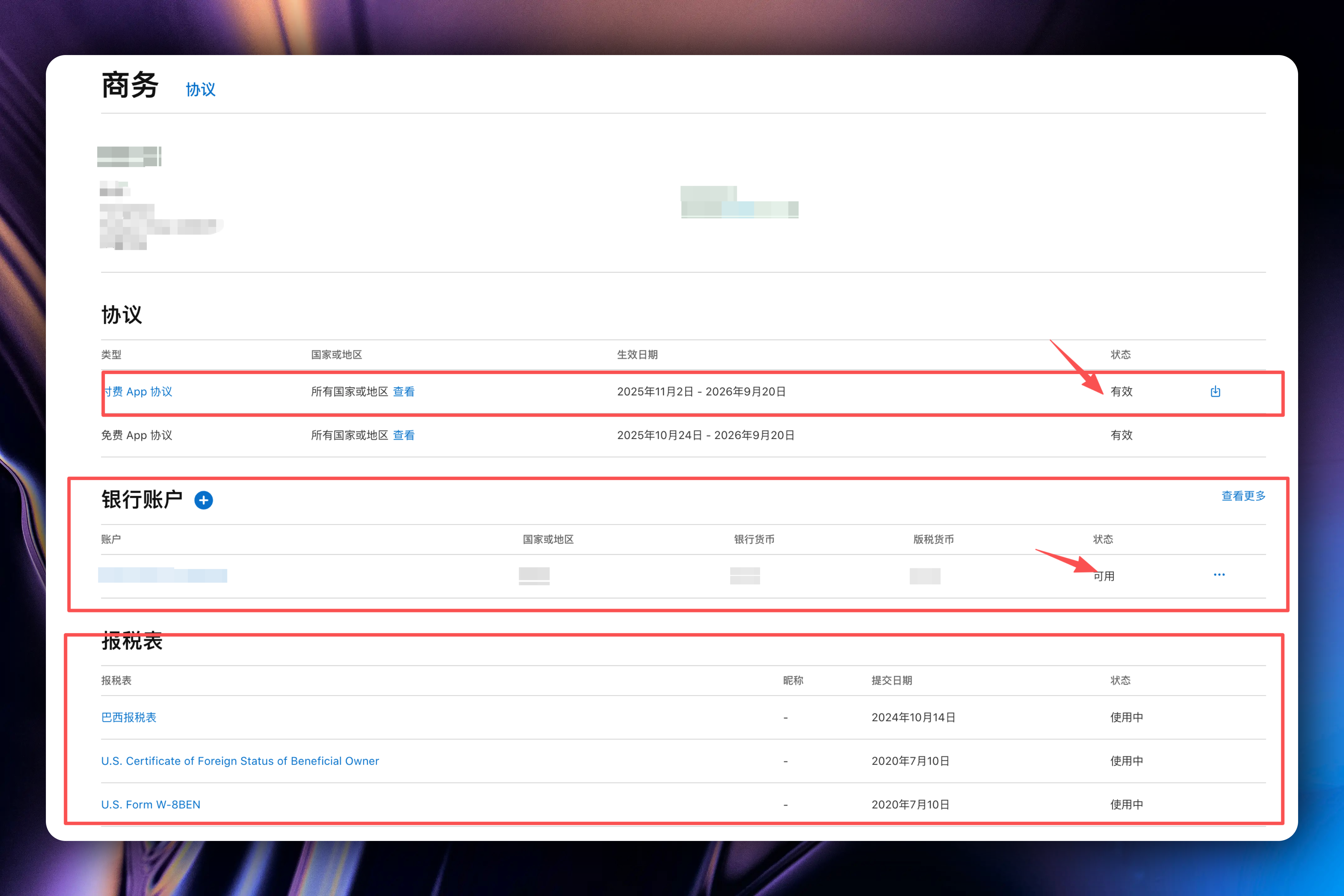
Task: Click the 有效 status of the paid agreement
Action: 1121,391
